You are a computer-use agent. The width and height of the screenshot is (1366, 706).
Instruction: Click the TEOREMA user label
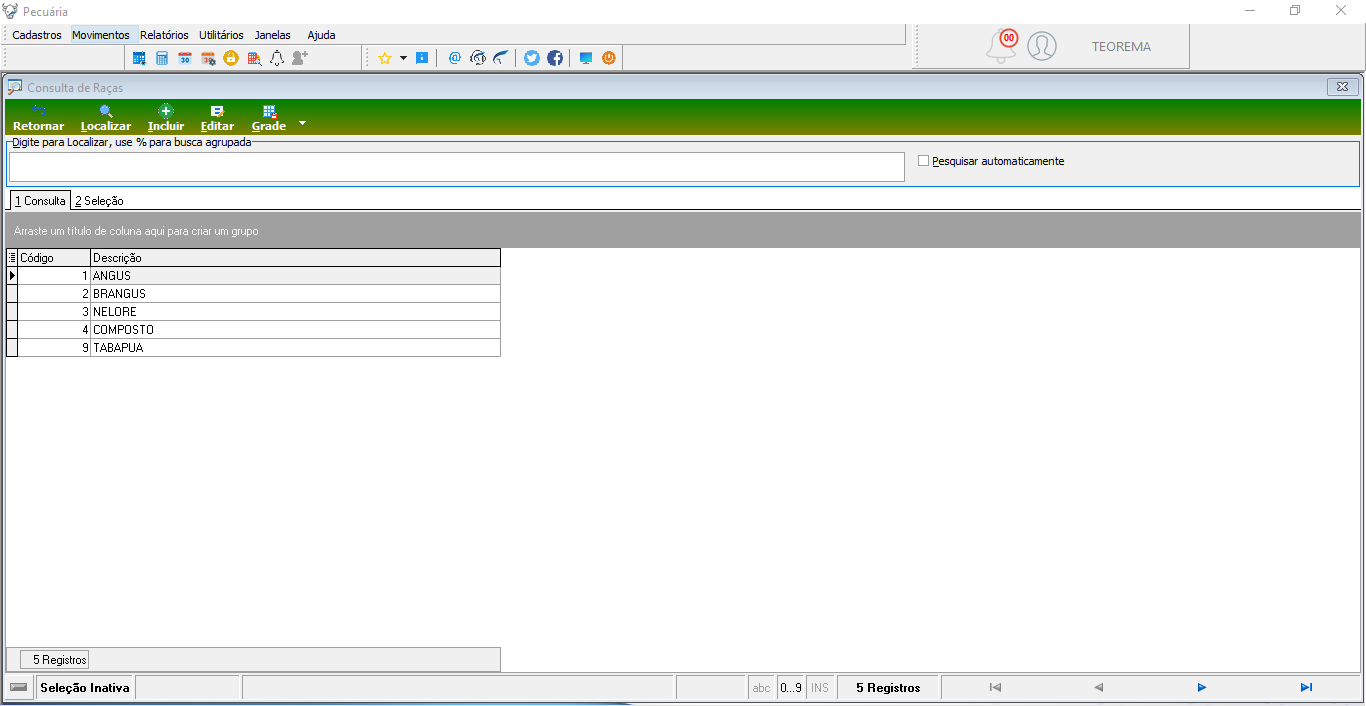point(1121,46)
